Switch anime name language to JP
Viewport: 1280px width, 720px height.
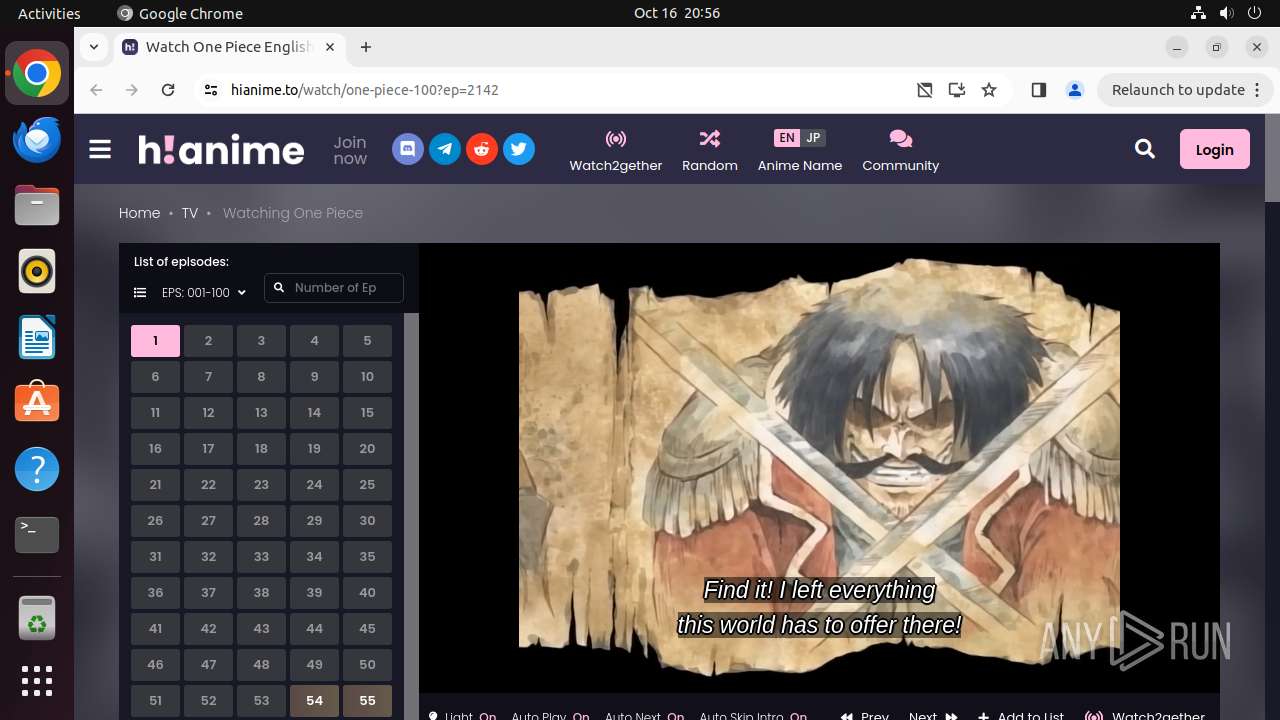(813, 138)
